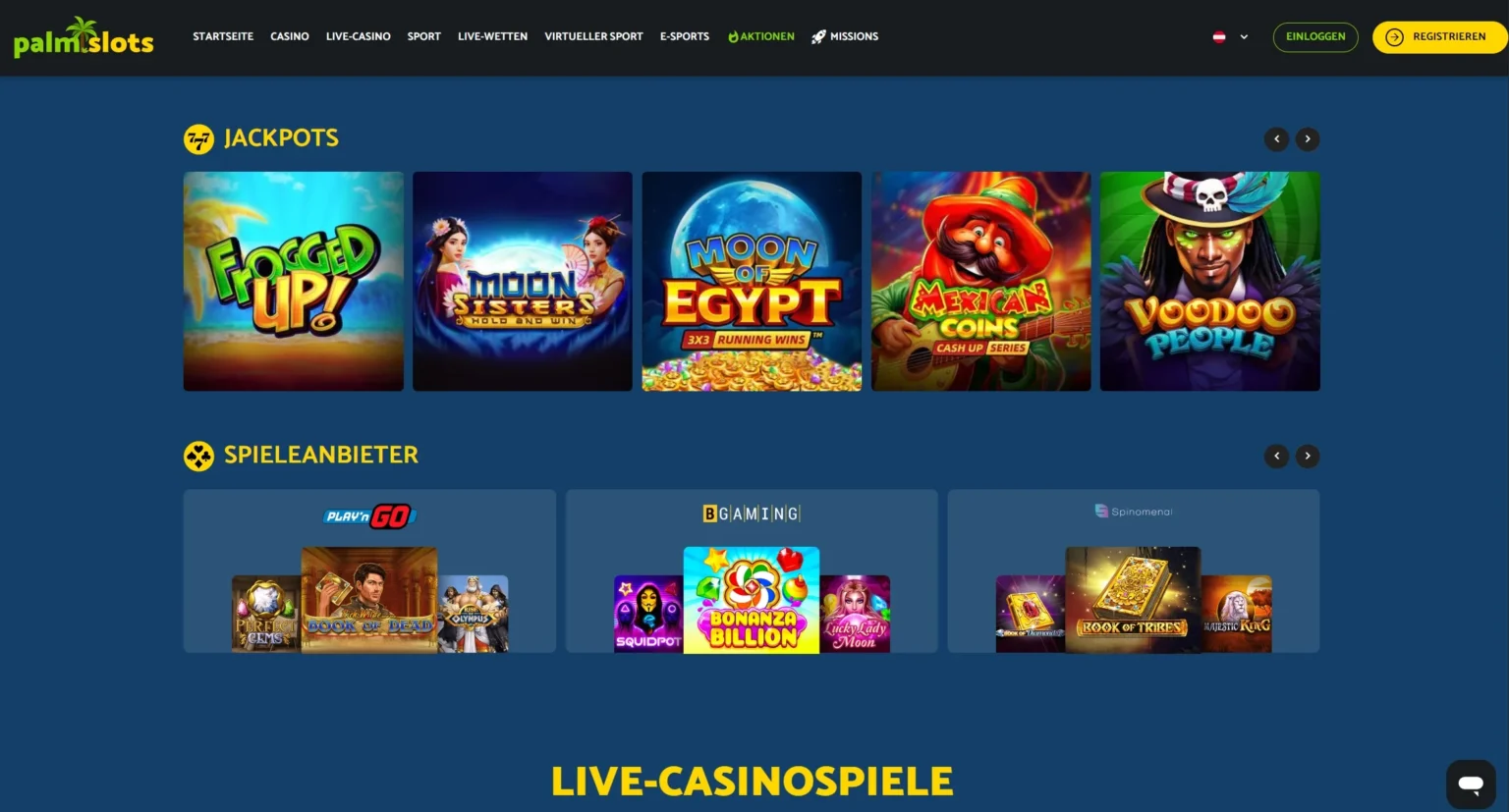
Task: Click the Spieleanbieter section icon
Action: coord(198,456)
